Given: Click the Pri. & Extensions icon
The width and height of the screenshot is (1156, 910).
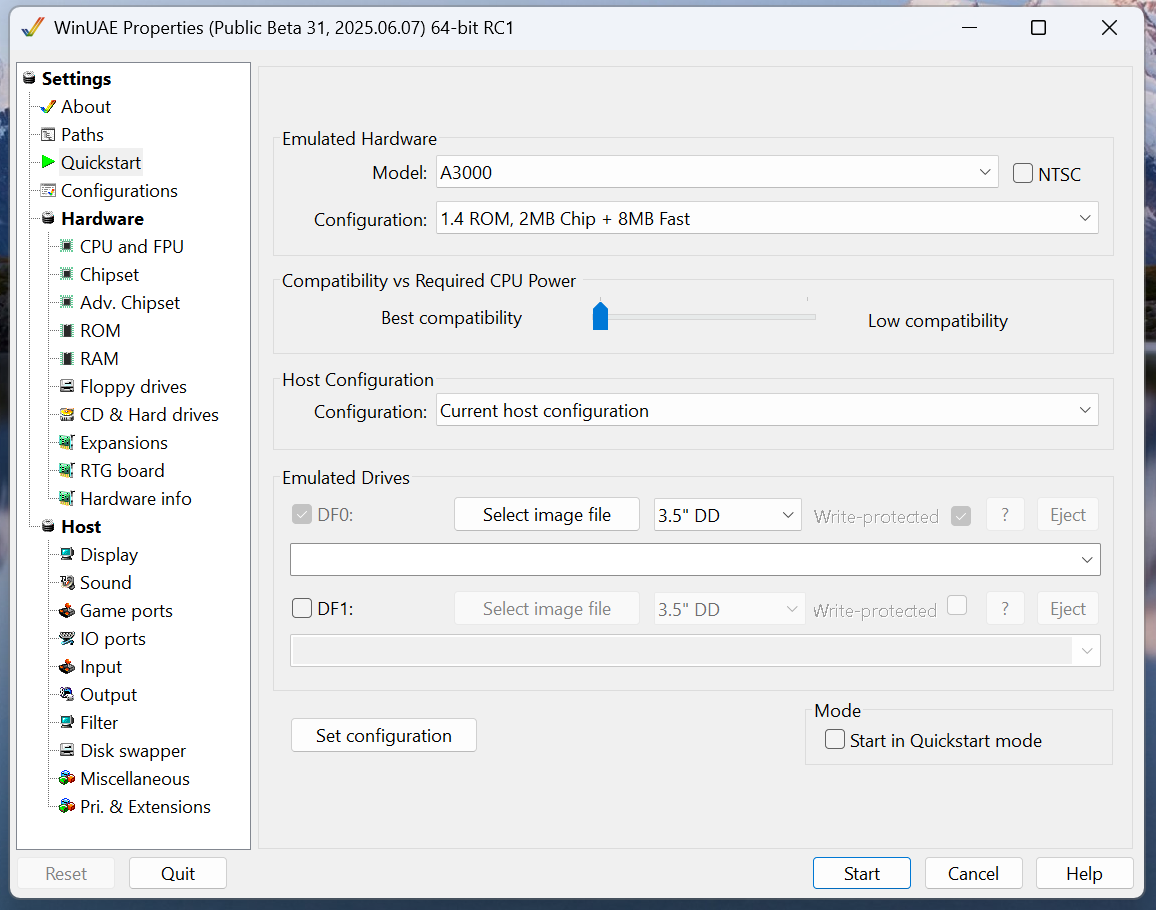Looking at the screenshot, I should pyautogui.click(x=66, y=806).
